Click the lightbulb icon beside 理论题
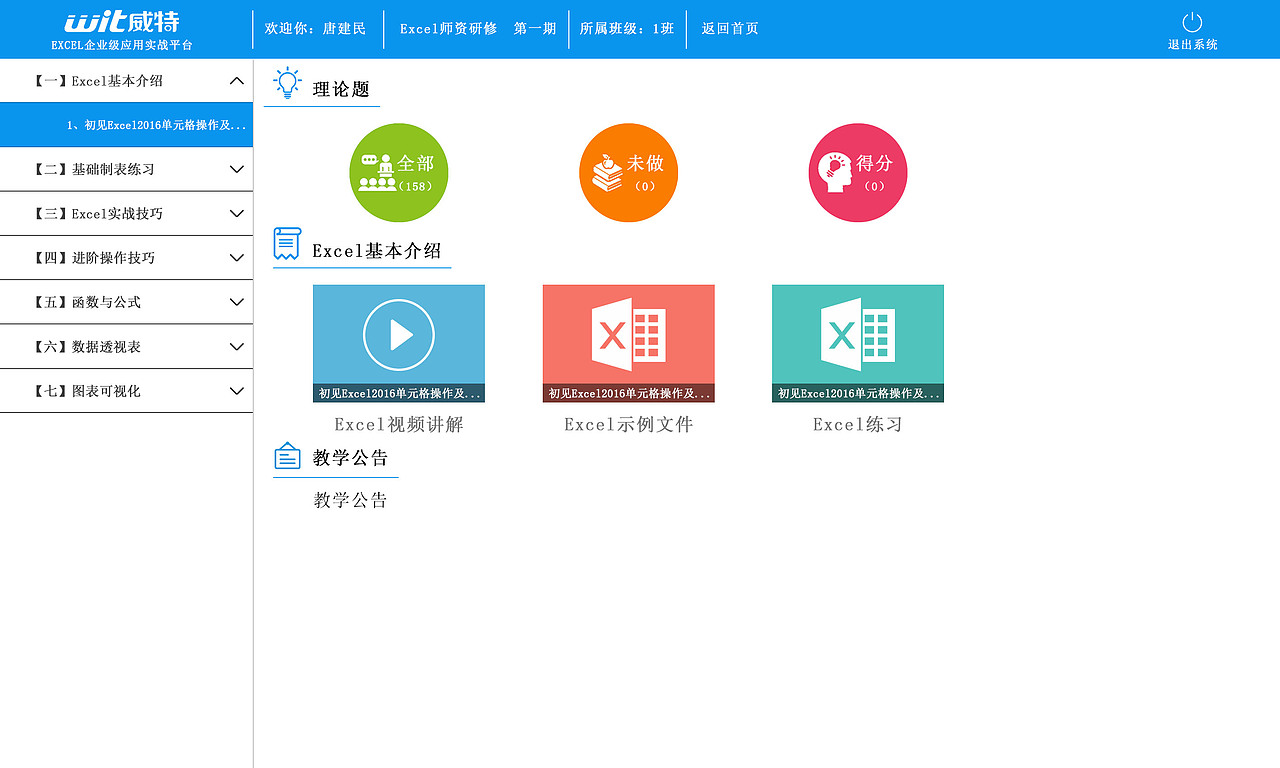The image size is (1280, 768). pos(287,84)
